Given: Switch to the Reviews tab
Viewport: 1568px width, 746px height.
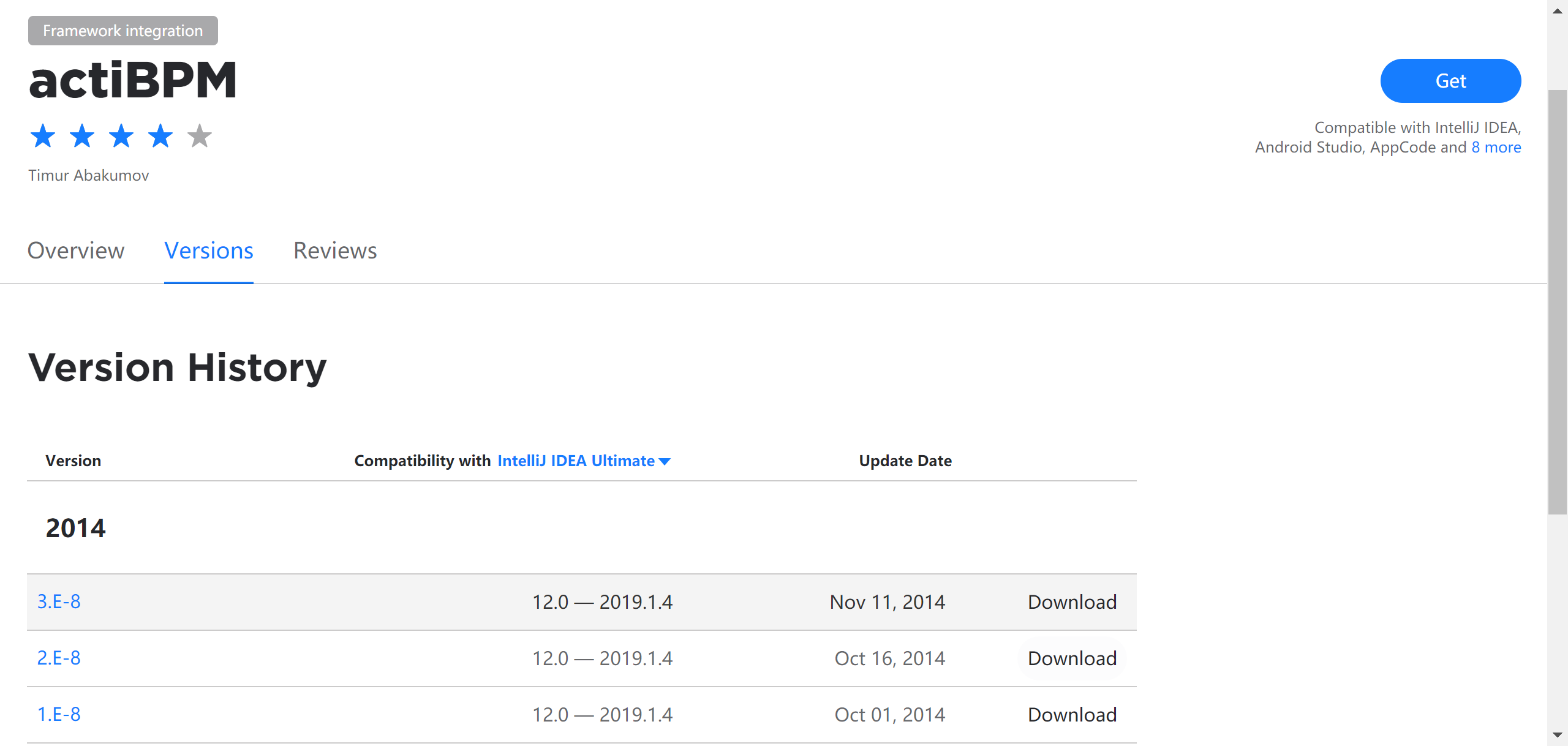Looking at the screenshot, I should pos(335,251).
